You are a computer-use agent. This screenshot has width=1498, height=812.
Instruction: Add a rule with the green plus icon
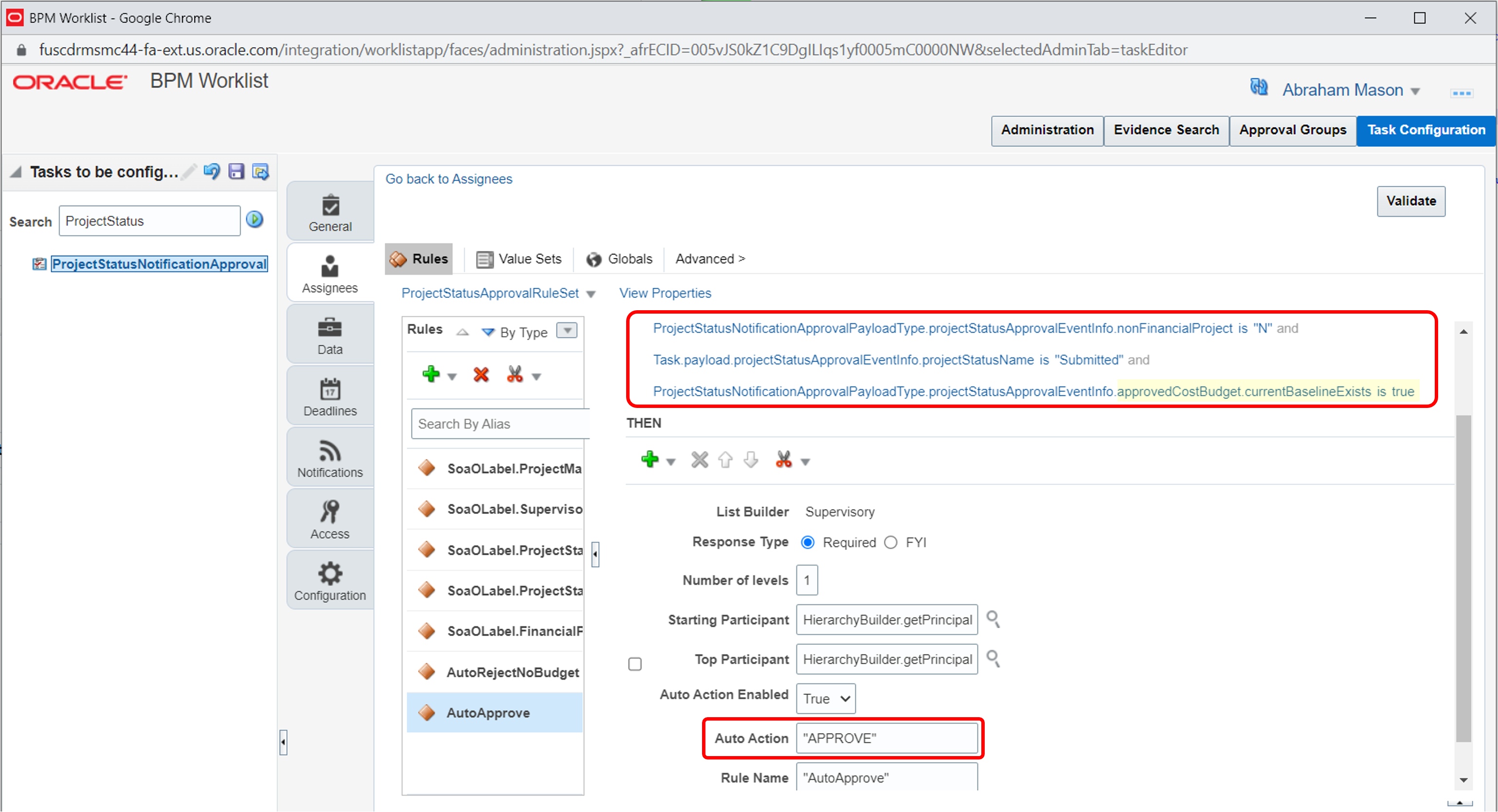click(431, 374)
